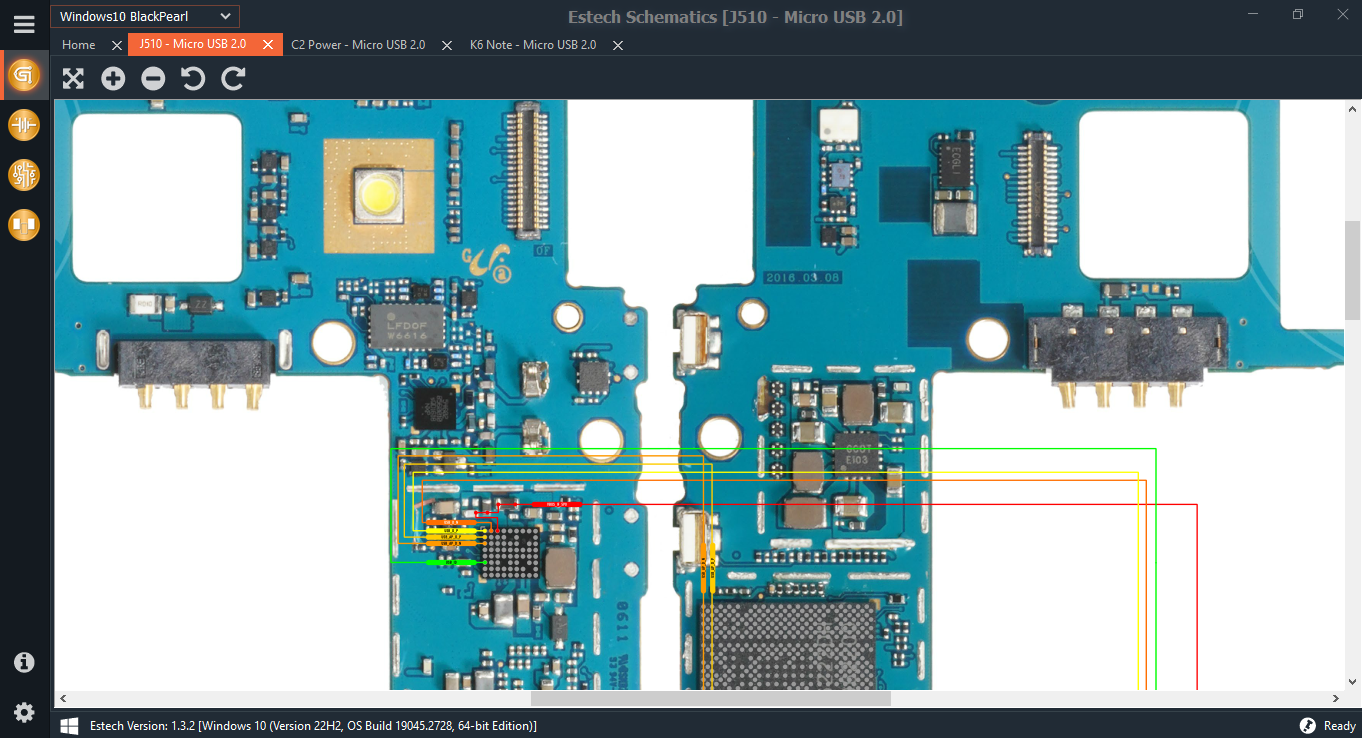Close the K6 Note tab
The width and height of the screenshot is (1362, 738).
coord(618,45)
